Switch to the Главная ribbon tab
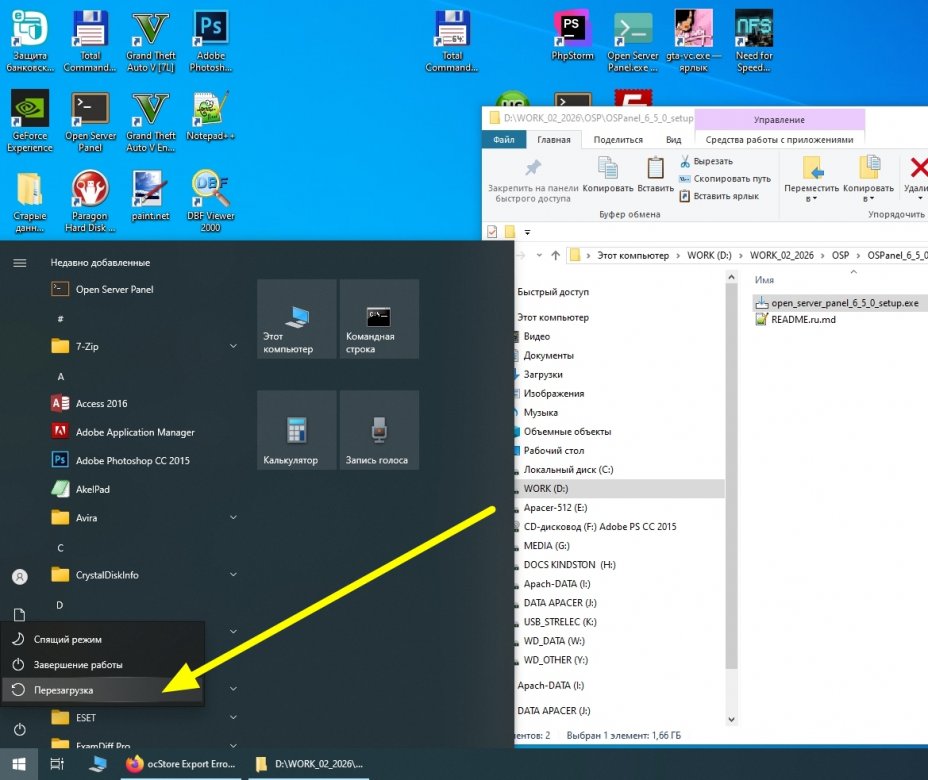928x780 pixels. coord(553,140)
